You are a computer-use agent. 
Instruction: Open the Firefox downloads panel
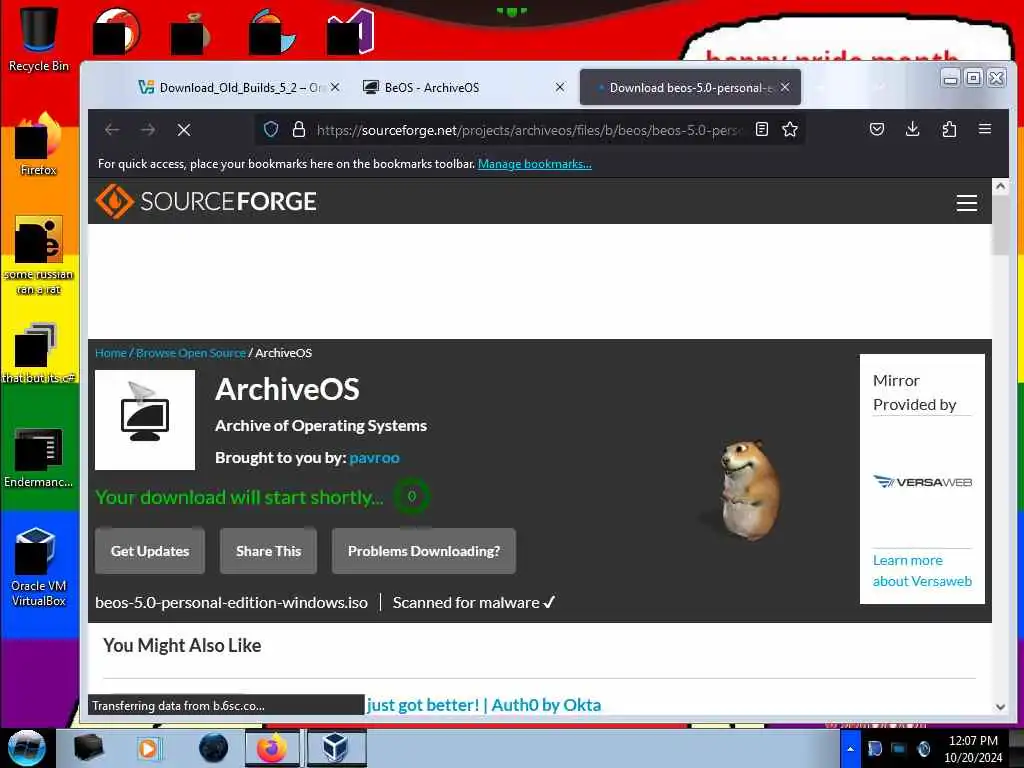click(913, 129)
